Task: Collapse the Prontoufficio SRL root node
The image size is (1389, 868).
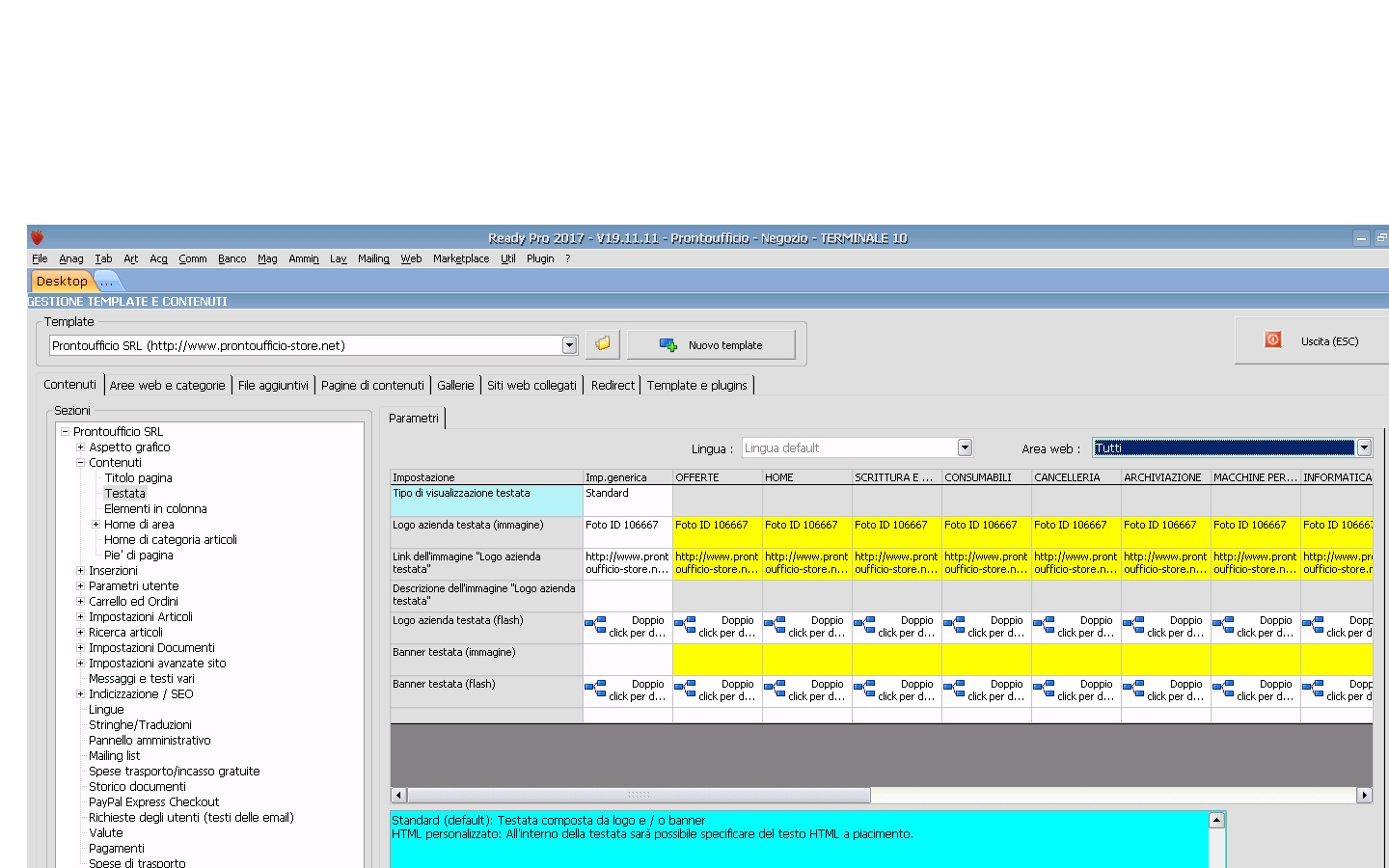Action: 66,432
